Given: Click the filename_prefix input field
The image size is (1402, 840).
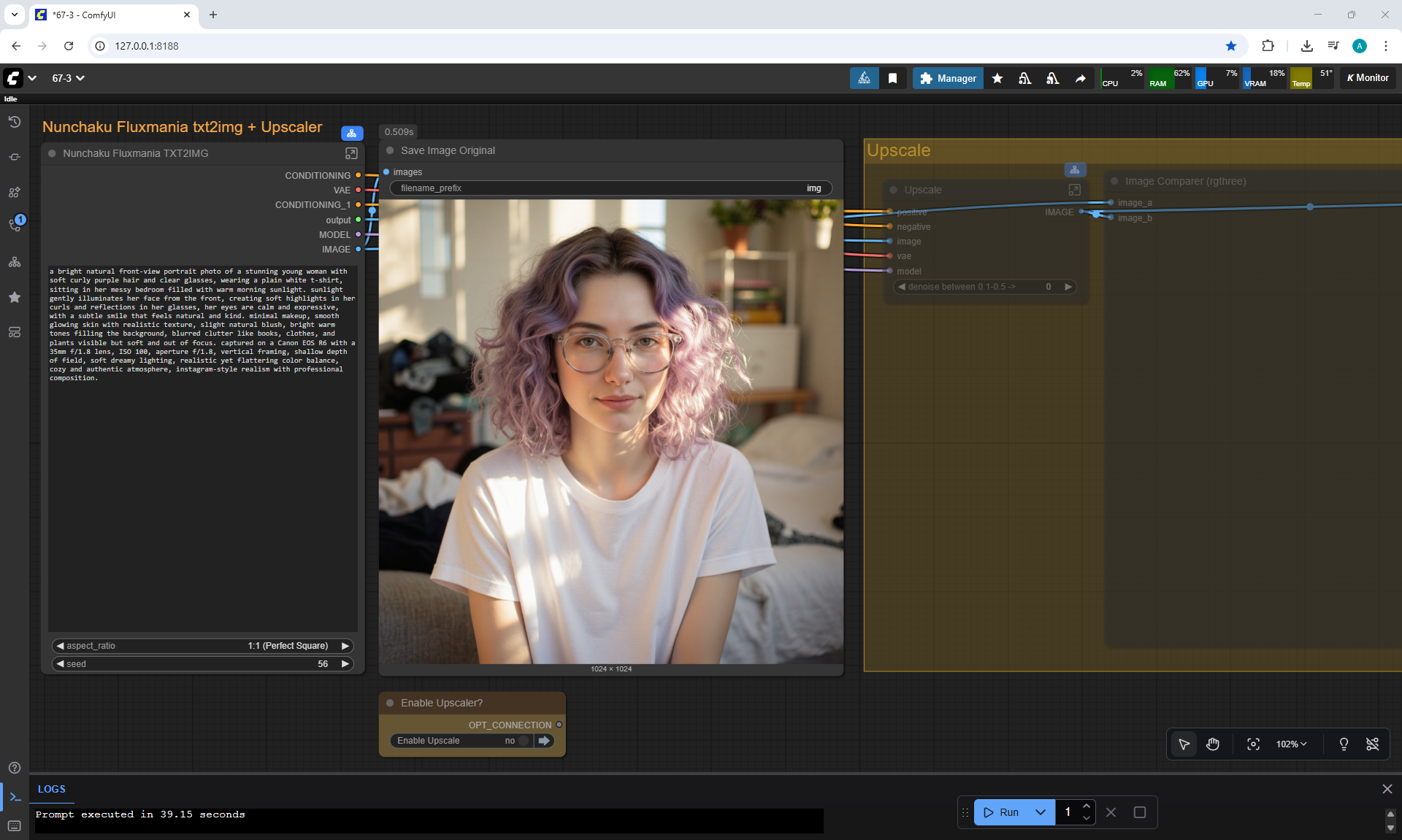Looking at the screenshot, I should (x=610, y=188).
